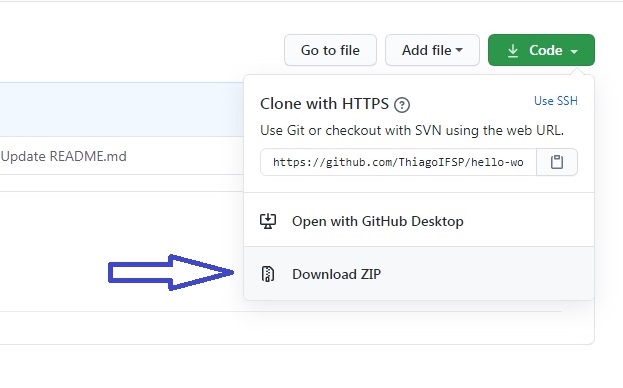Image resolution: width=623 pixels, height=388 pixels.
Task: Click the ZIP file icon
Action: (268, 274)
